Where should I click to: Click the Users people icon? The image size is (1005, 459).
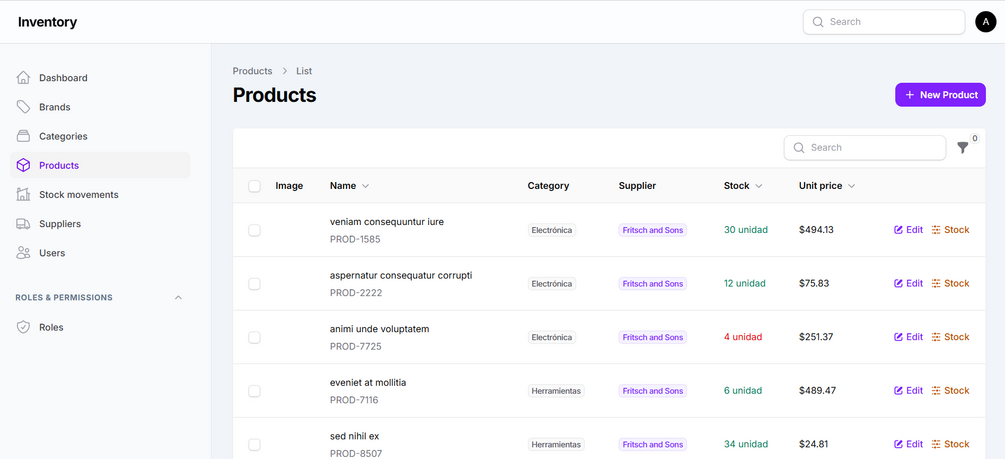[23, 253]
